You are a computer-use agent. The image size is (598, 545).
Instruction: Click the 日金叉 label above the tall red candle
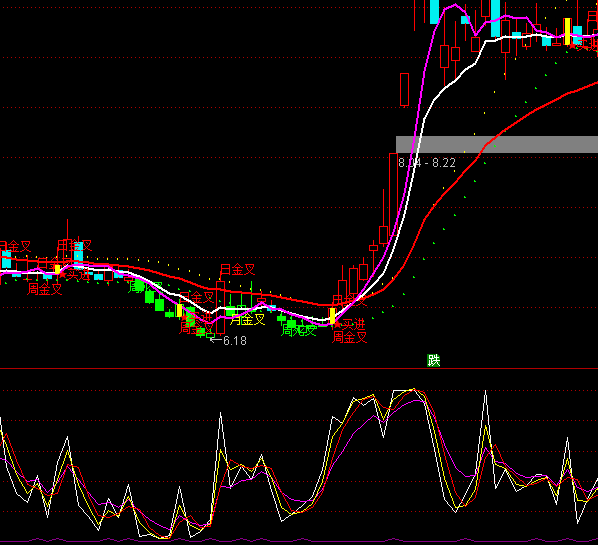pos(238,270)
